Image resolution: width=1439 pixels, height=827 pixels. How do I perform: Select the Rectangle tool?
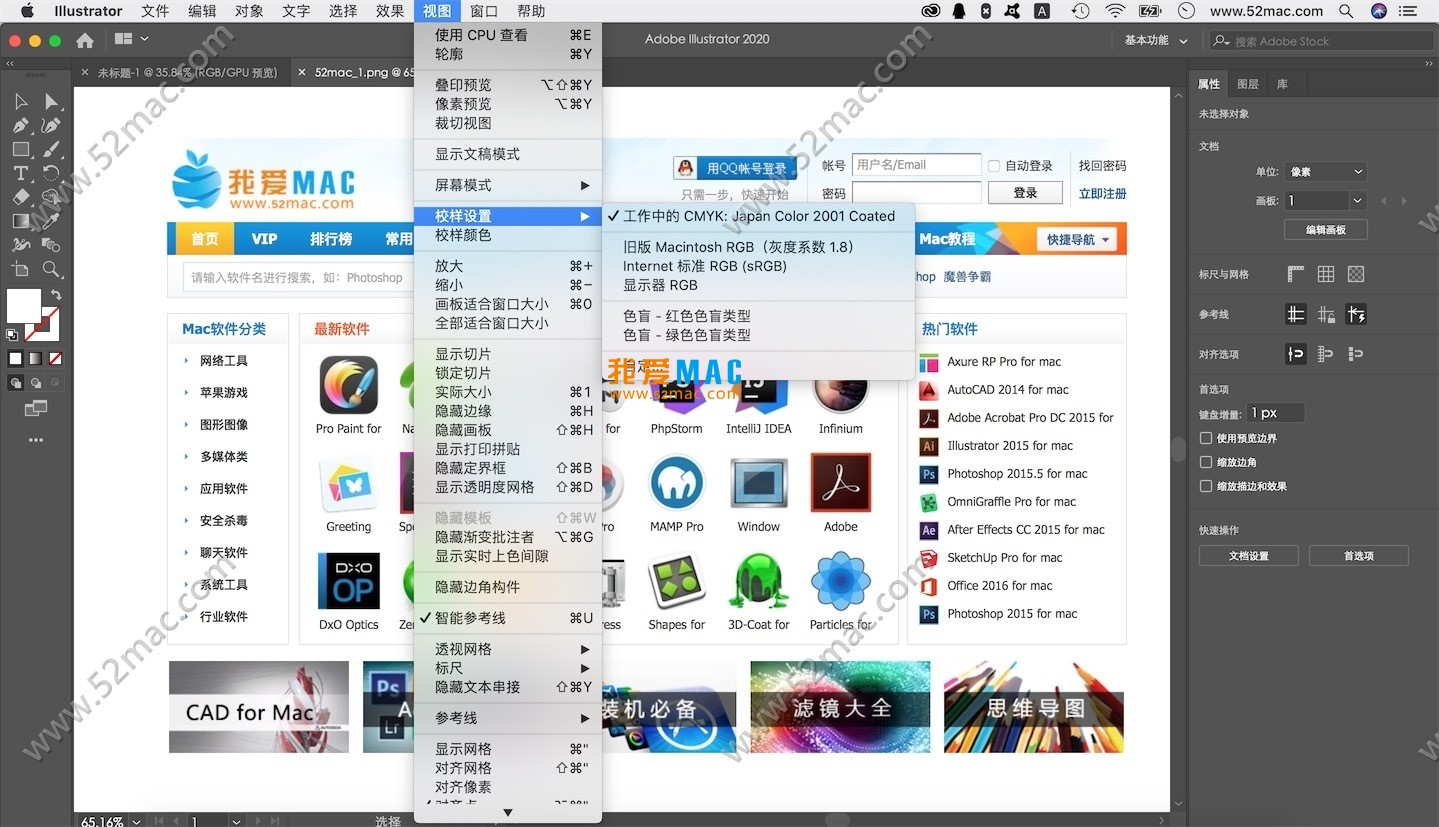[20, 150]
